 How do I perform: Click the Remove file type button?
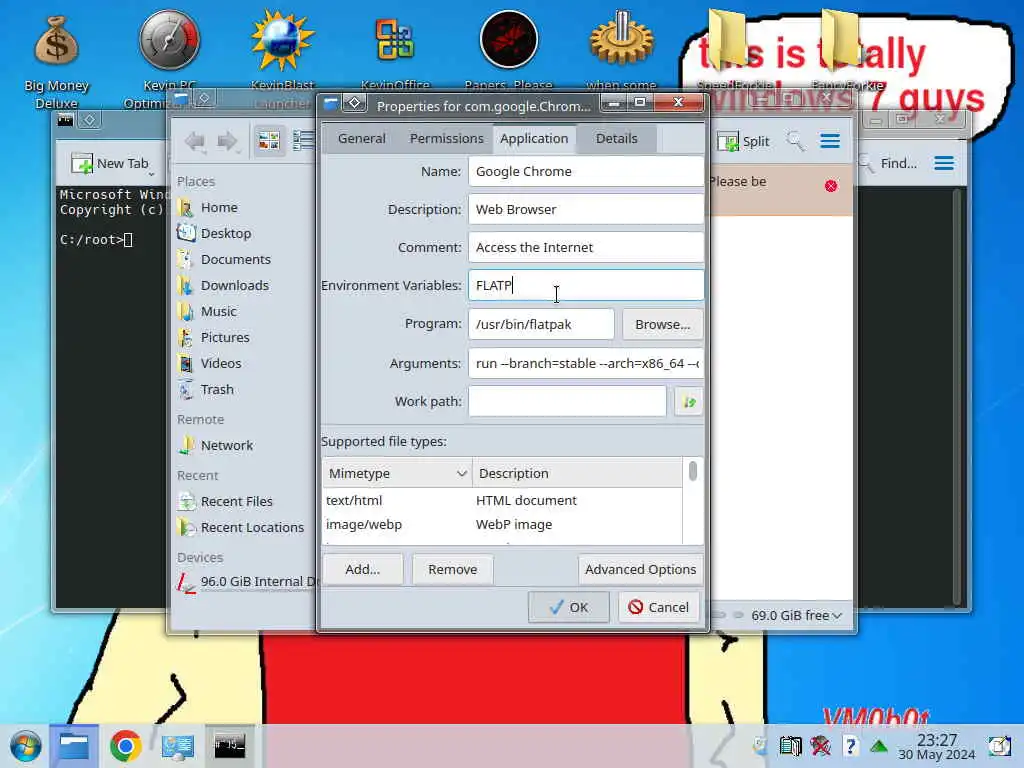click(453, 569)
